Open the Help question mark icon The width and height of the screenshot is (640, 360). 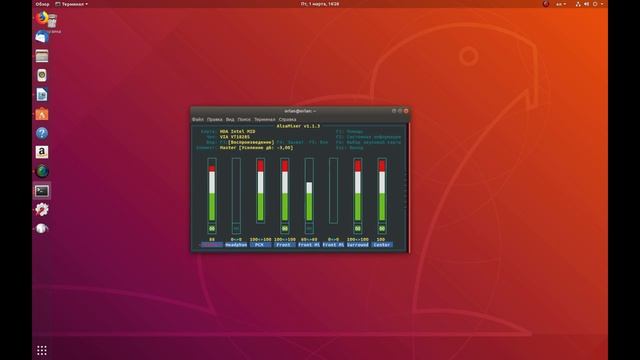tap(42, 133)
